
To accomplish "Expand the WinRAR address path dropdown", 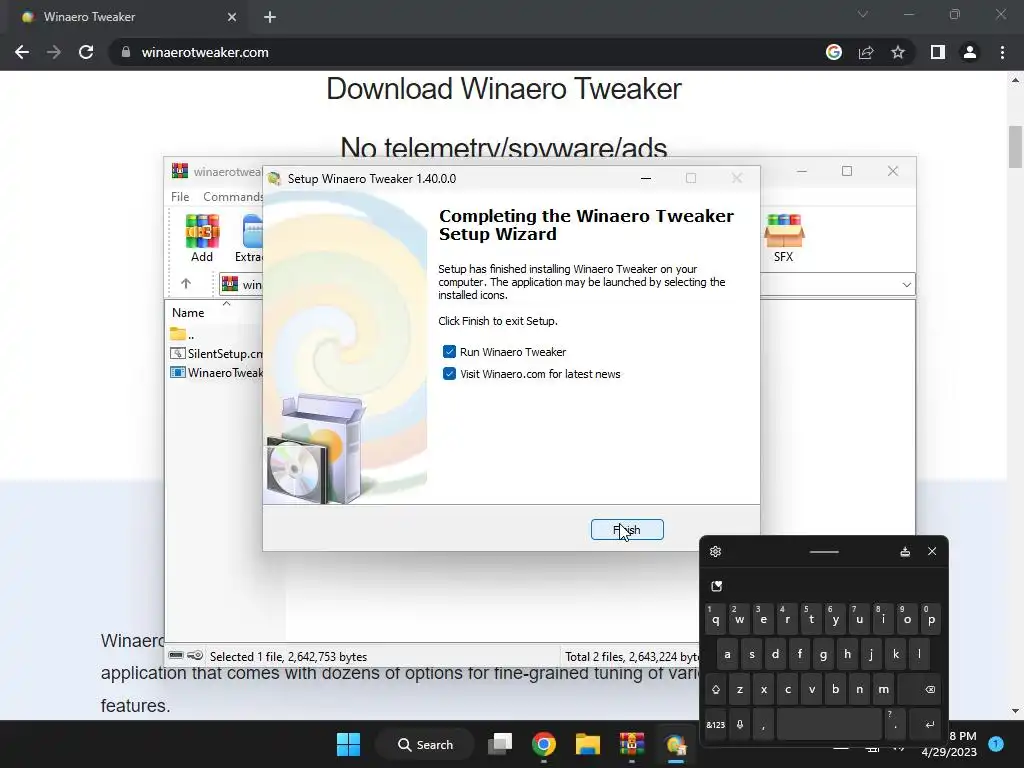I will pyautogui.click(x=906, y=285).
